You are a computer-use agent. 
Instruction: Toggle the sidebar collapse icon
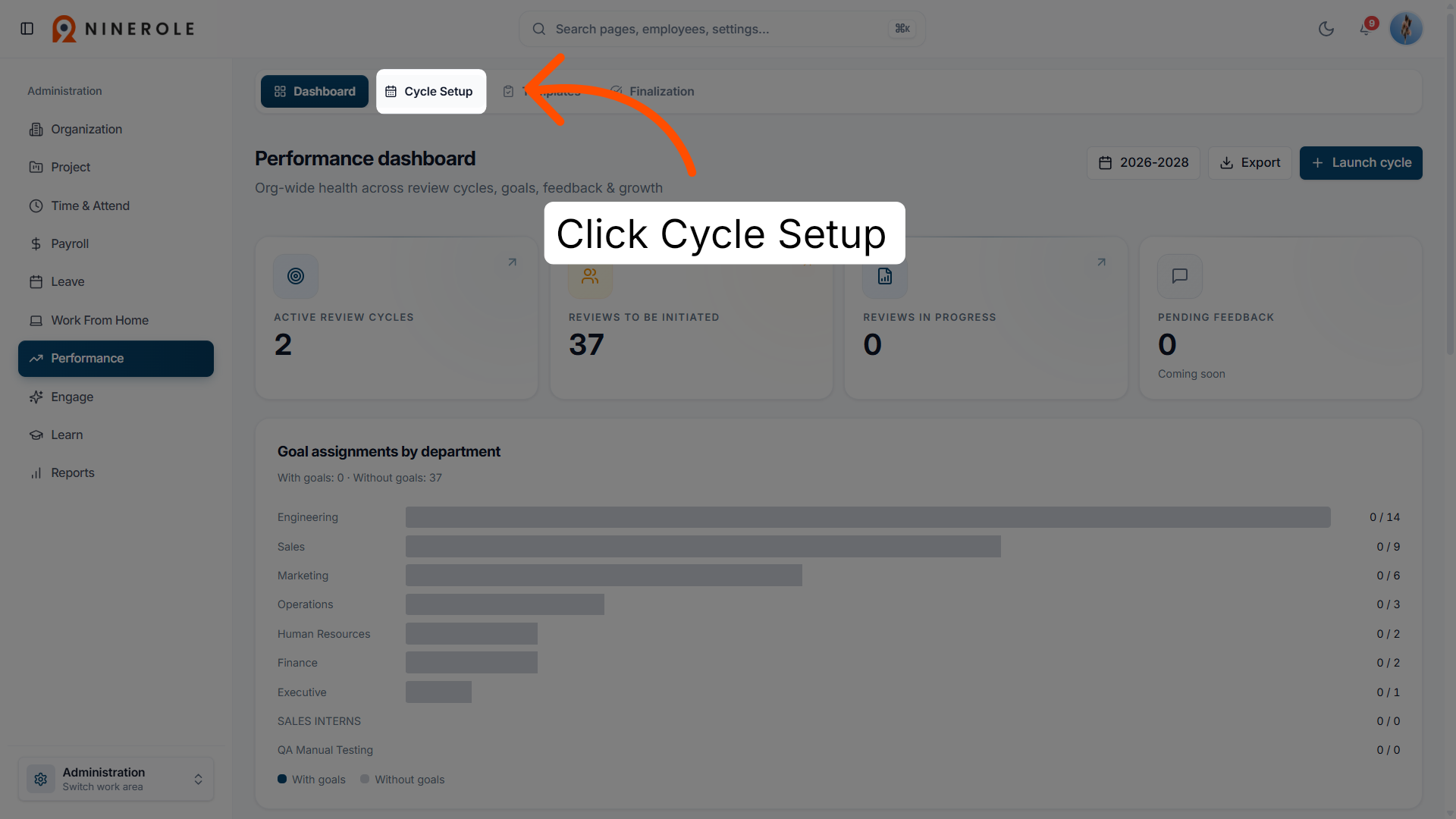pyautogui.click(x=27, y=29)
